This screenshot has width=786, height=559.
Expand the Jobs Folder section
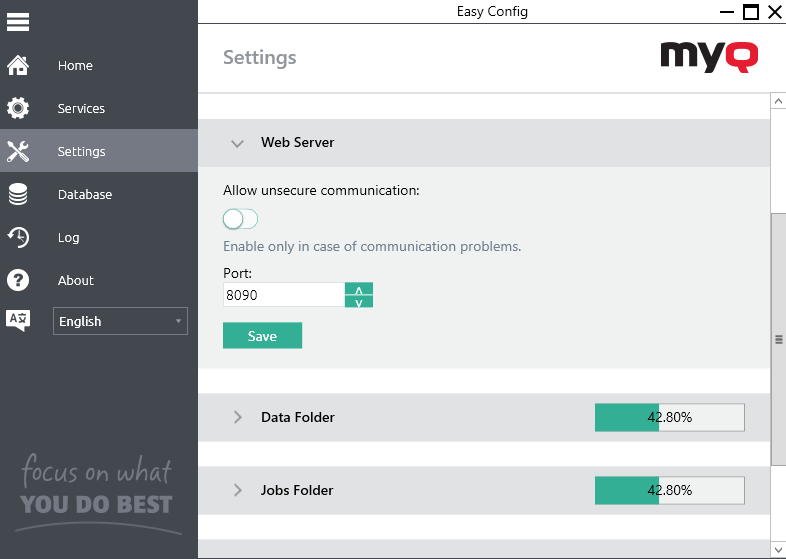click(x=237, y=491)
